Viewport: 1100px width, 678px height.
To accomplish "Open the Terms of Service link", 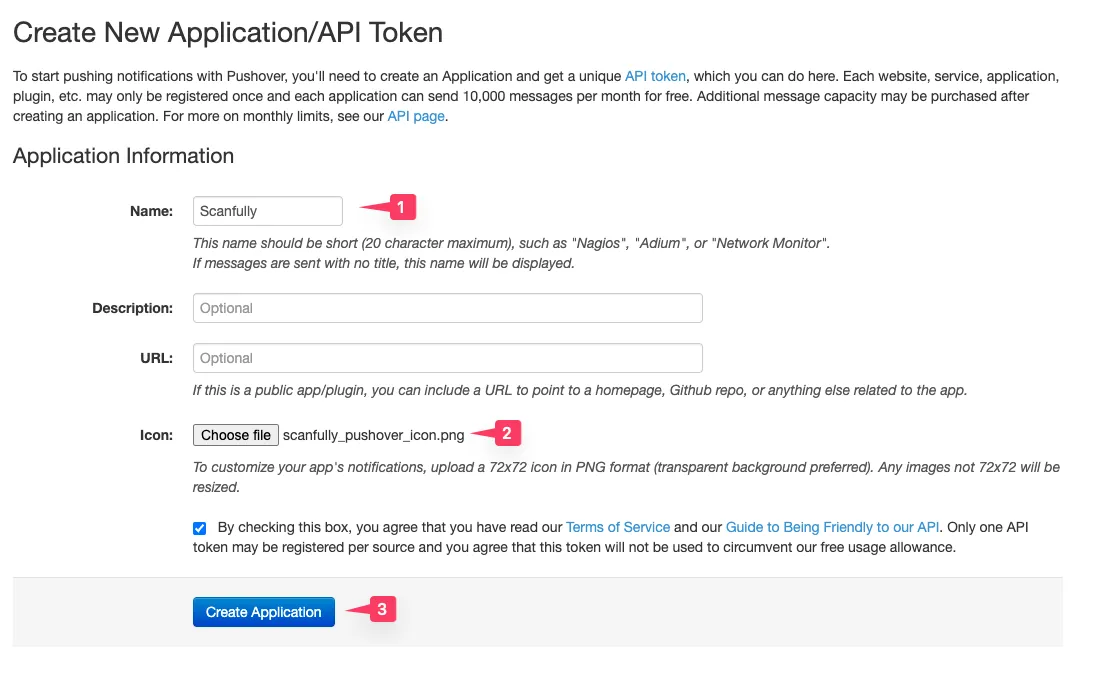I will (x=617, y=527).
